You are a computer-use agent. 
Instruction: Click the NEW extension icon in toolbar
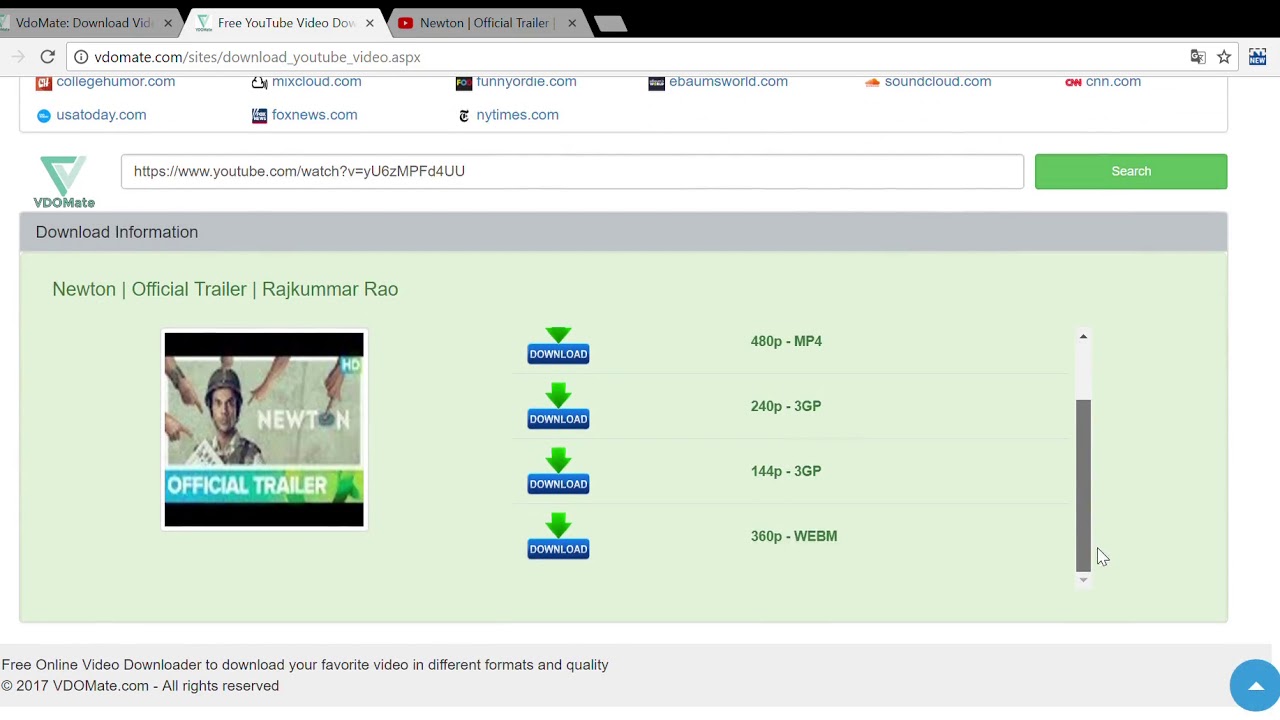click(x=1257, y=57)
